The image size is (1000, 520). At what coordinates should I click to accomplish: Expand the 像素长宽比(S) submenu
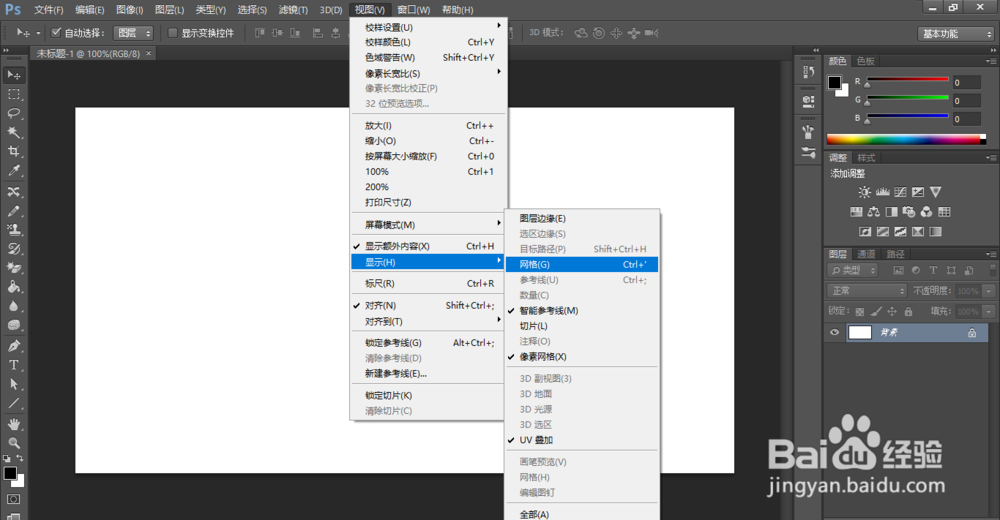tap(429, 73)
